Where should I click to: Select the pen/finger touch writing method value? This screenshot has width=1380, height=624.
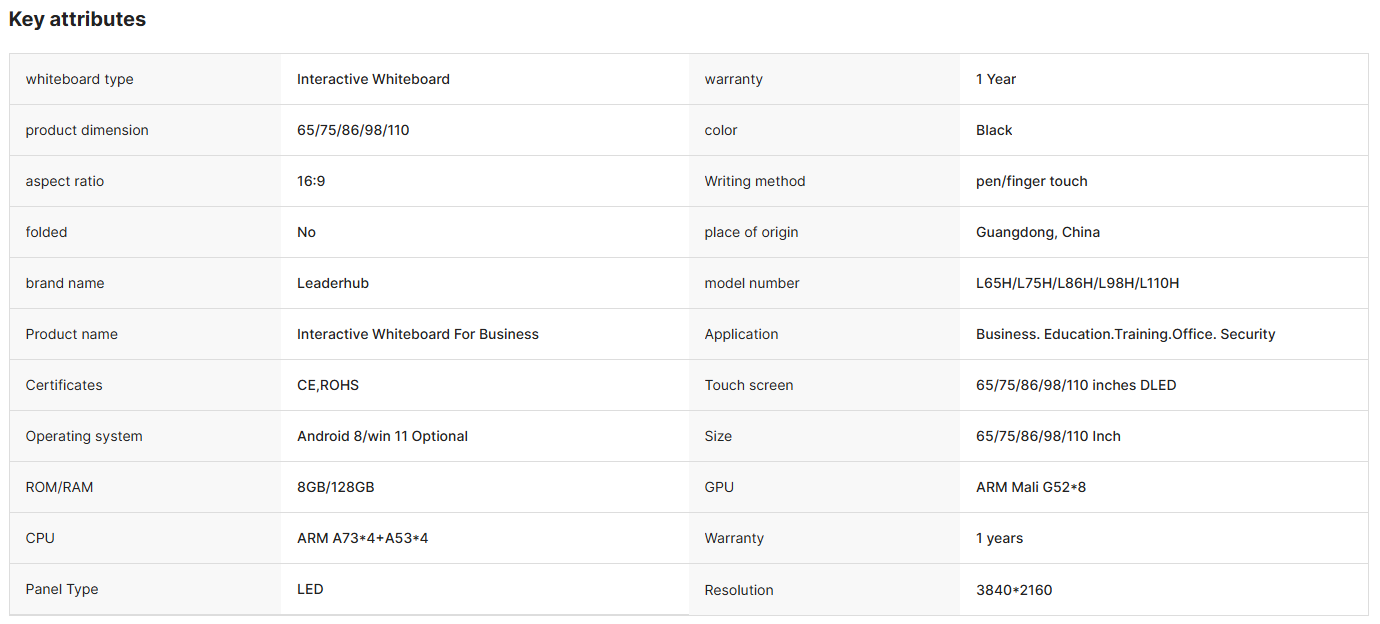coord(1032,181)
